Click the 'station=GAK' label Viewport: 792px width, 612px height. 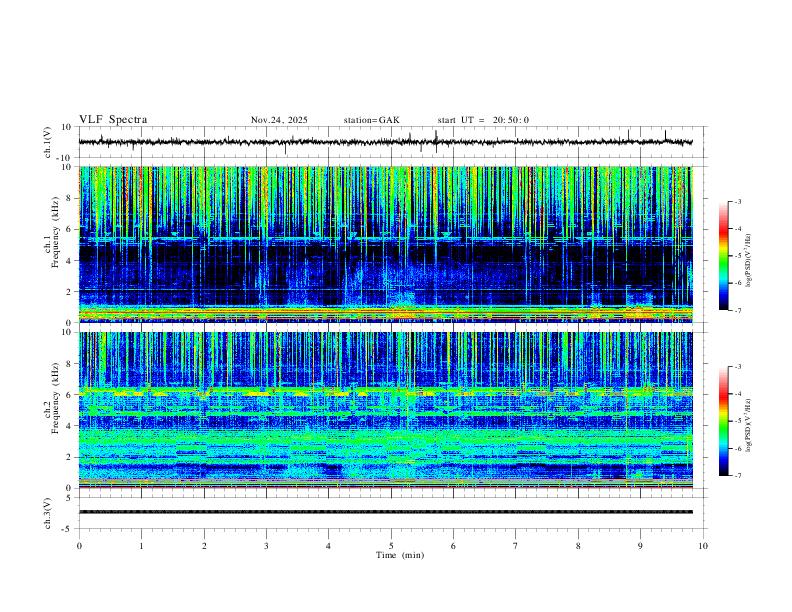pos(371,120)
